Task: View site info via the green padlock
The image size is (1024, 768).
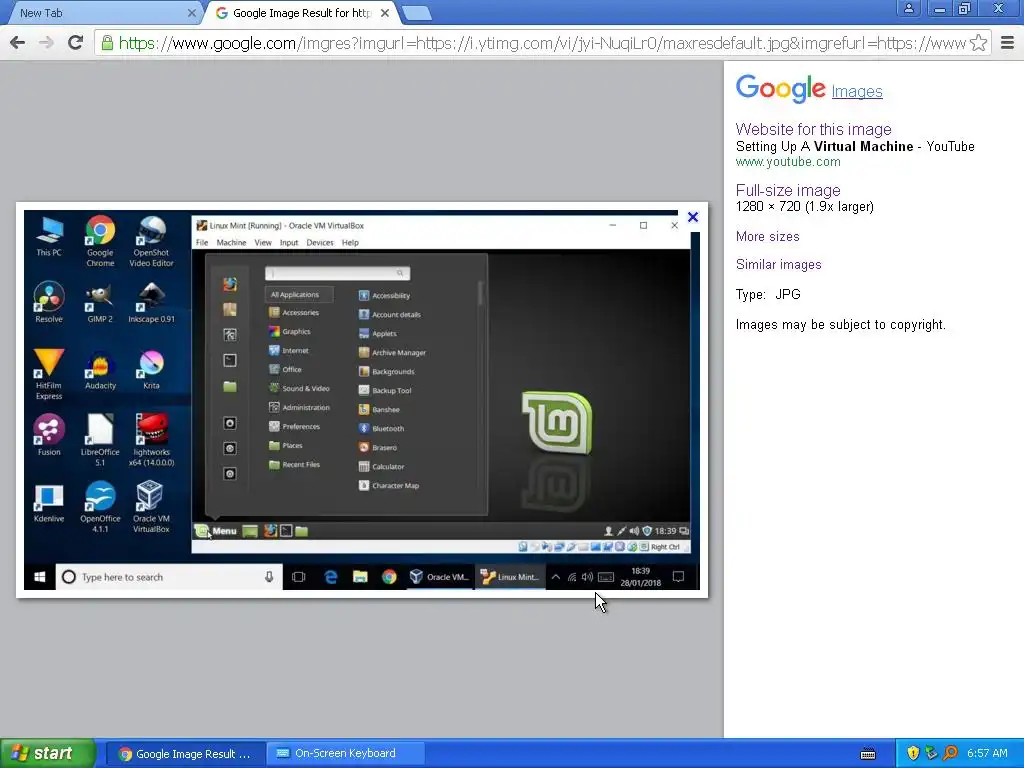Action: [107, 43]
